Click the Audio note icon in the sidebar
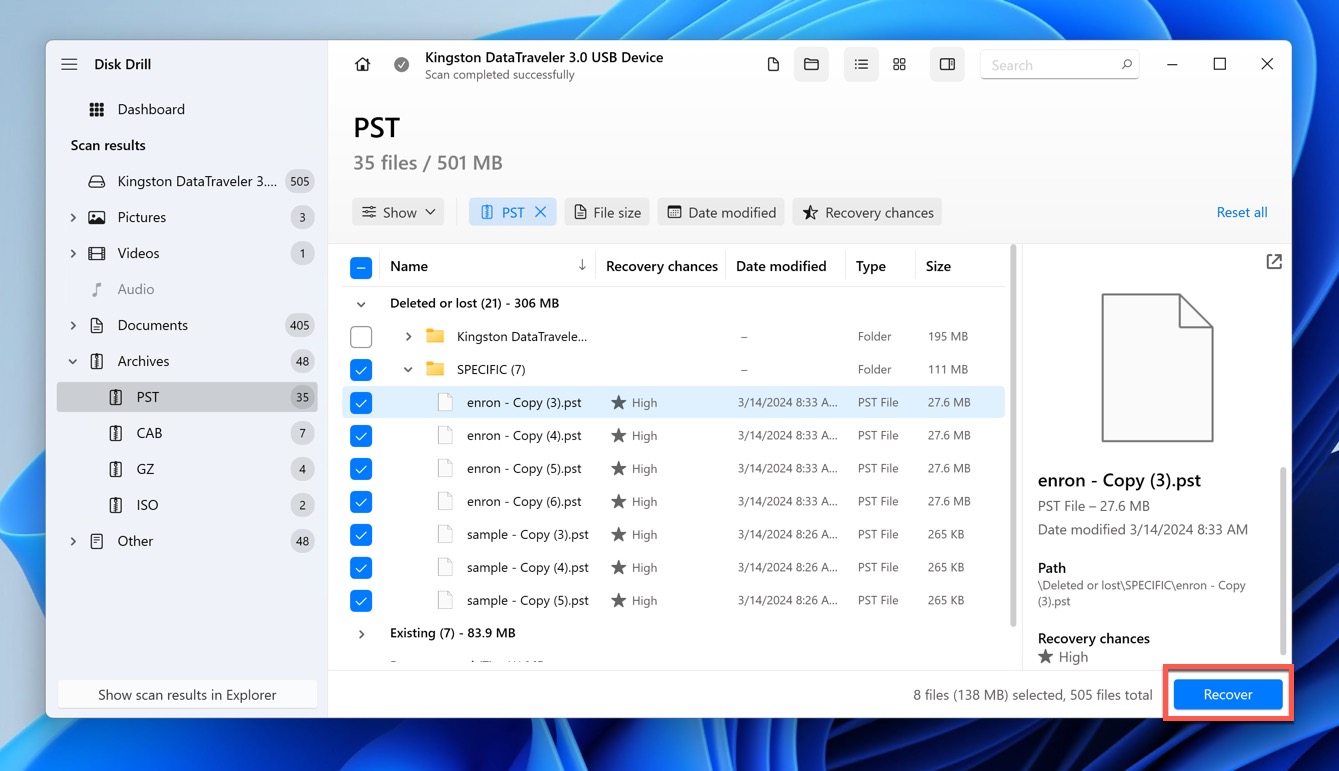 point(97,289)
